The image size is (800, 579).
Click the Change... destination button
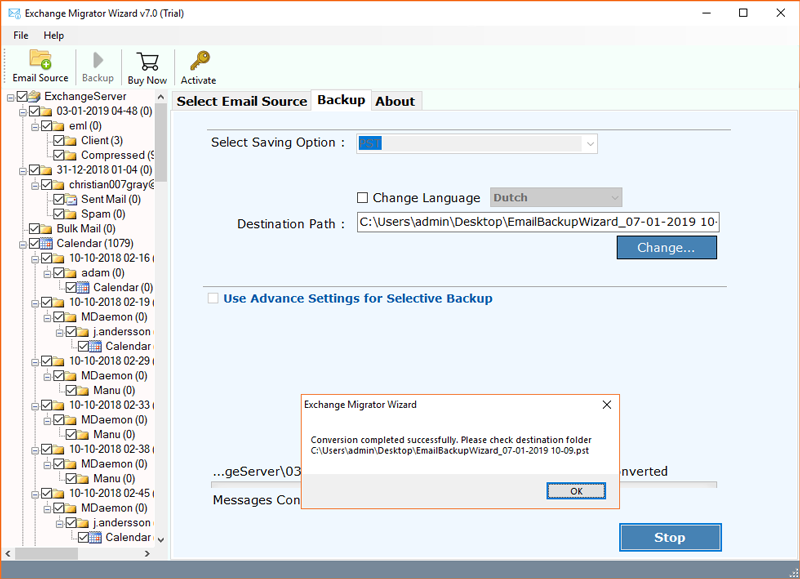click(666, 247)
